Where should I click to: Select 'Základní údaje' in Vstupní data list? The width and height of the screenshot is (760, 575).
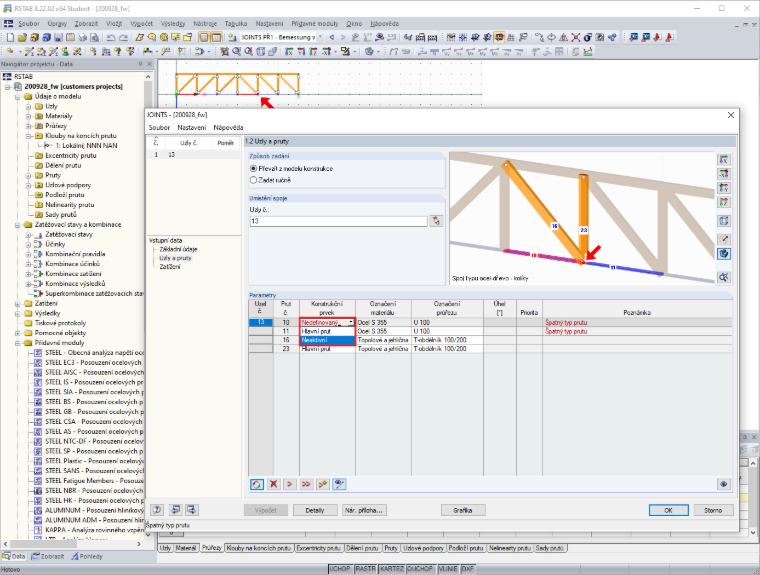pyautogui.click(x=178, y=249)
